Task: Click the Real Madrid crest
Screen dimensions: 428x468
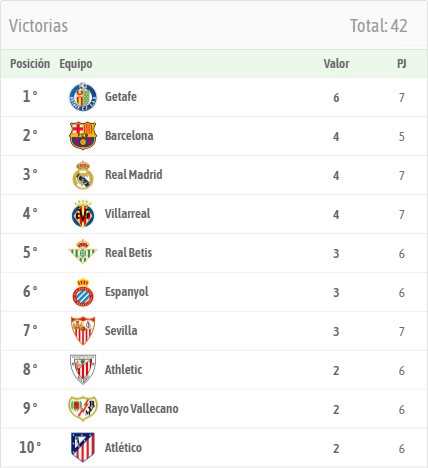Action: [x=83, y=175]
